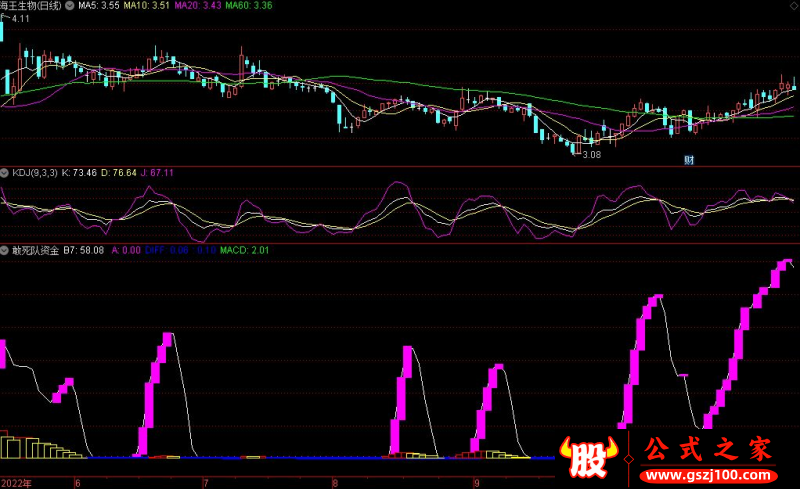Select the MA10: 3.51 label
The height and width of the screenshot is (489, 800).
pos(146,6)
